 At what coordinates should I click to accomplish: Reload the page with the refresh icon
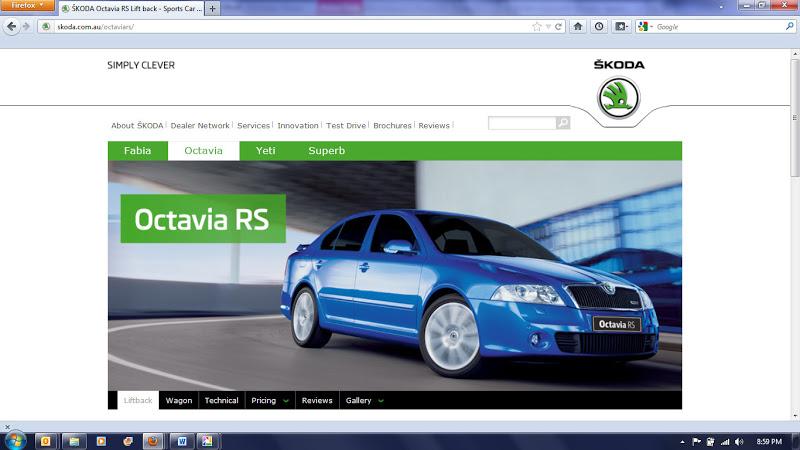pyautogui.click(x=558, y=27)
